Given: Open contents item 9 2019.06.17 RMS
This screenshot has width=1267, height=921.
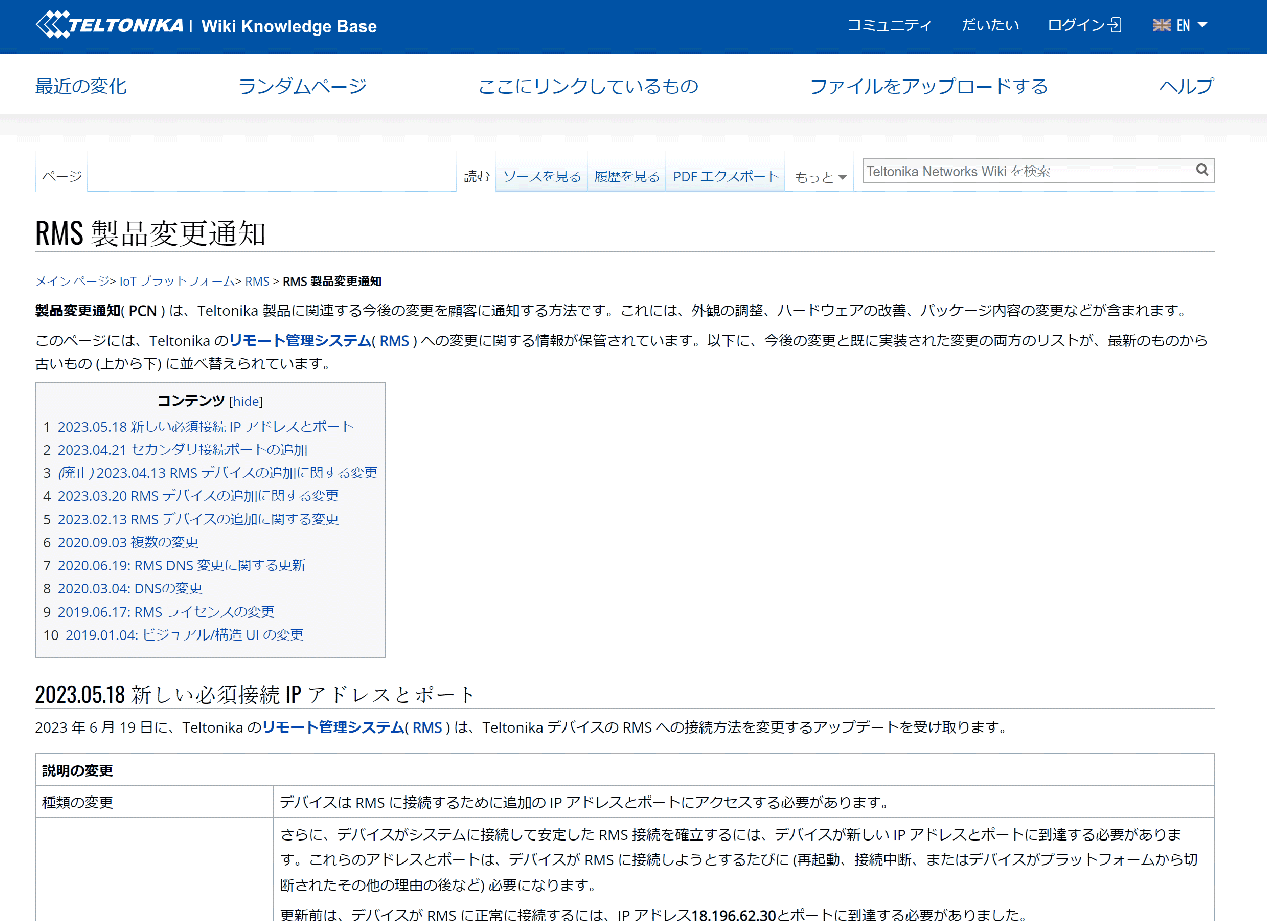Looking at the screenshot, I should (166, 611).
